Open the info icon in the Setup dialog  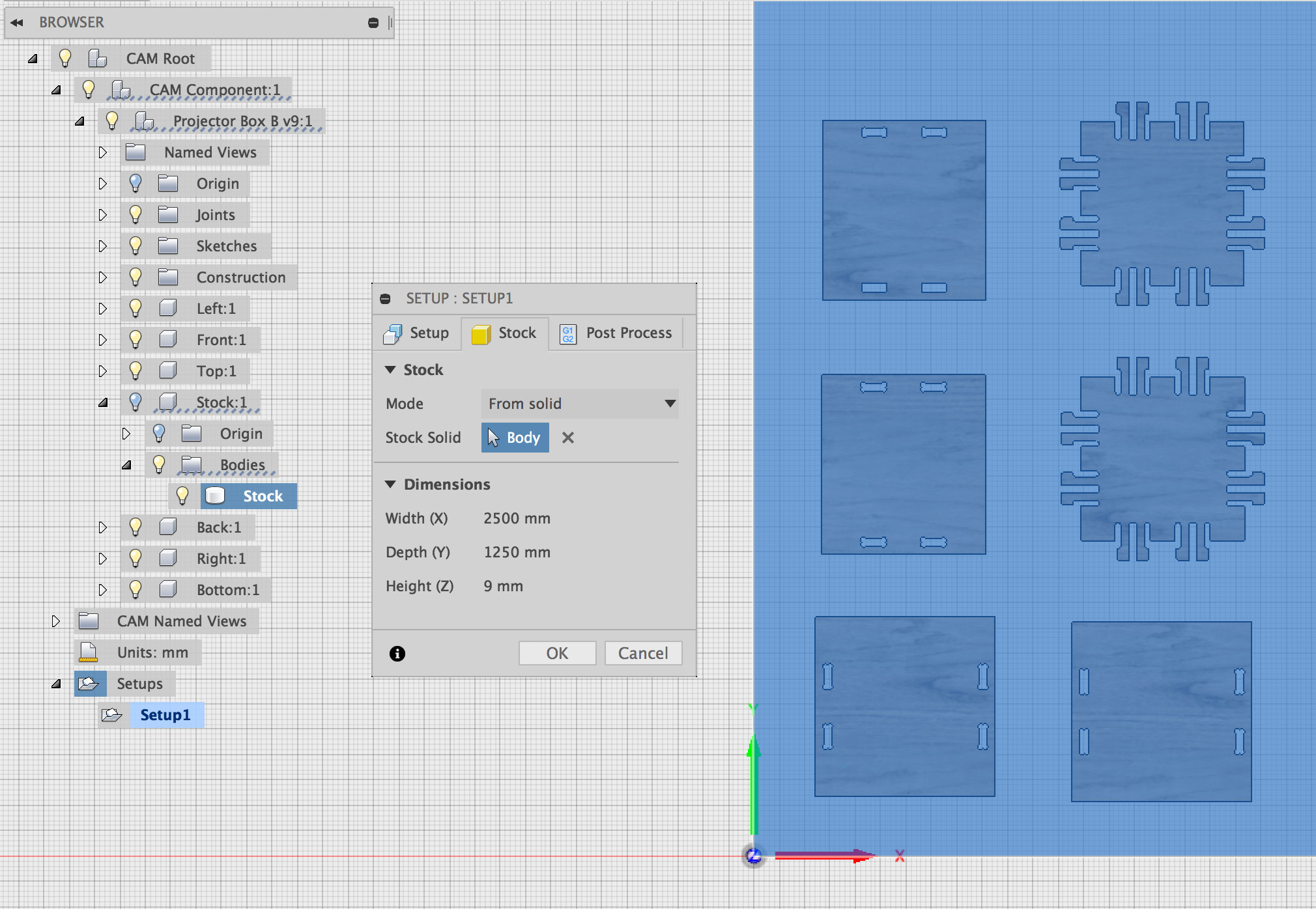(x=397, y=653)
